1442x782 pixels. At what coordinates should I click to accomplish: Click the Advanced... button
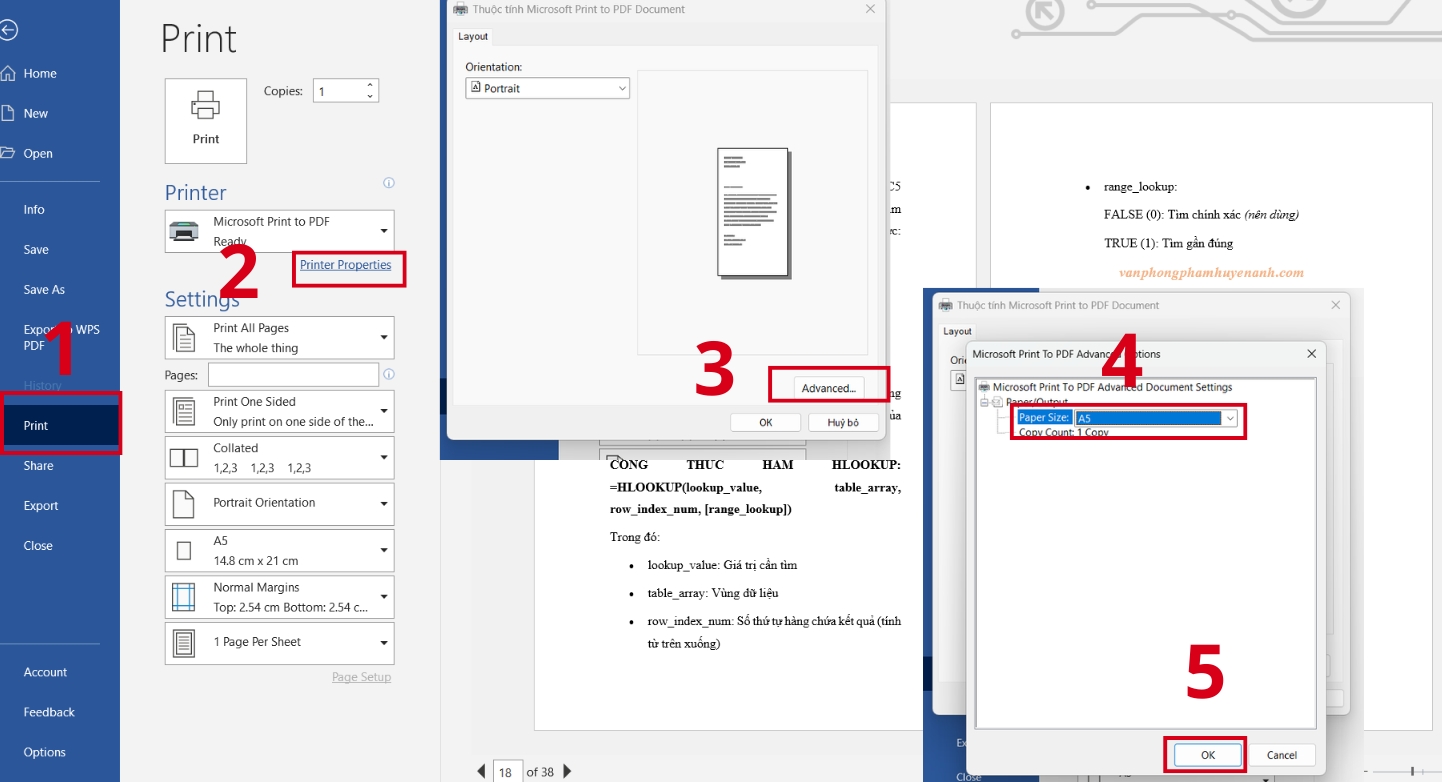click(828, 388)
